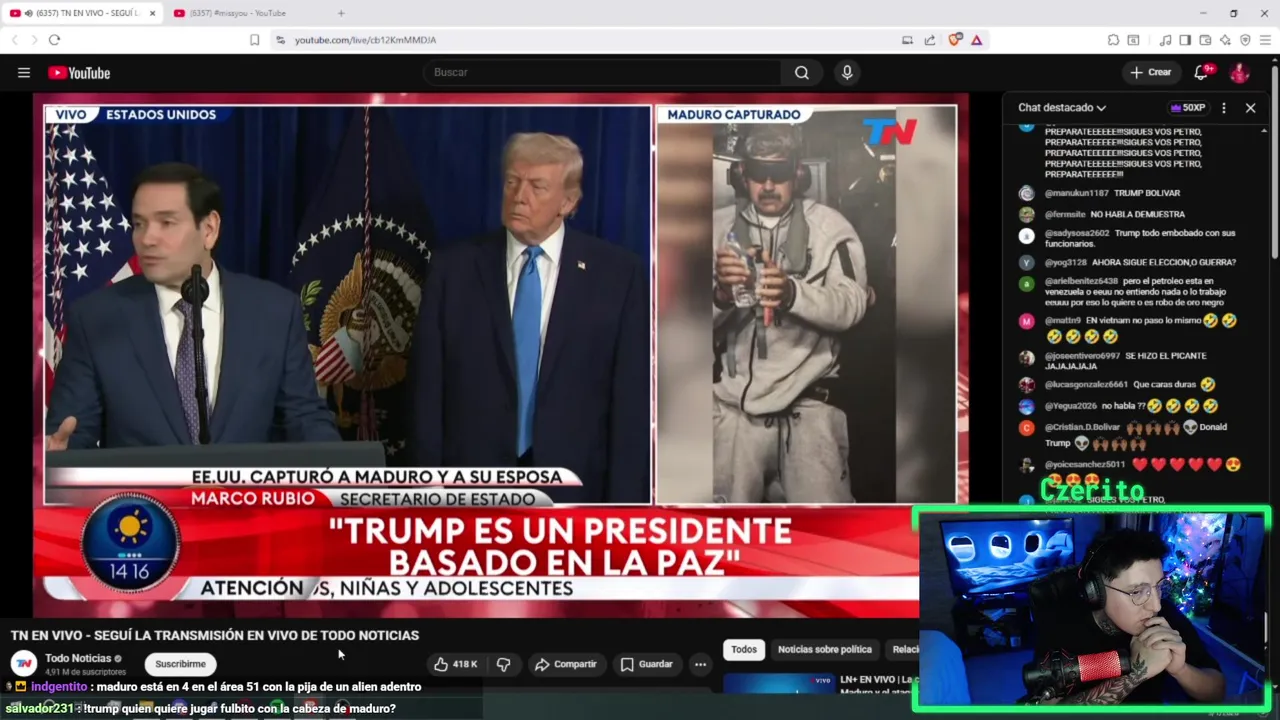
Task: Click chat user @fermsite
Action: tap(1064, 214)
